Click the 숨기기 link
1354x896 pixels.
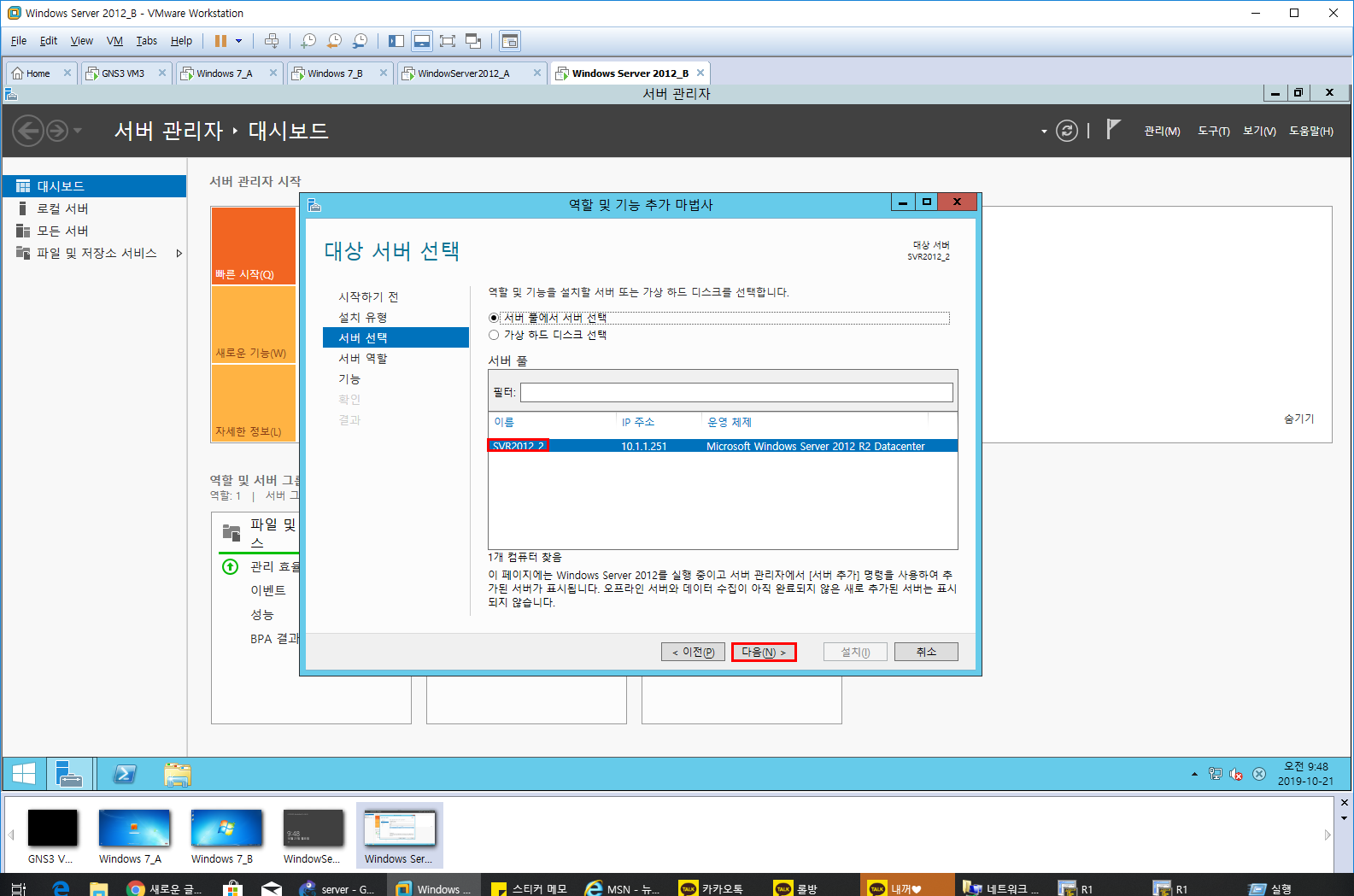(x=1298, y=419)
